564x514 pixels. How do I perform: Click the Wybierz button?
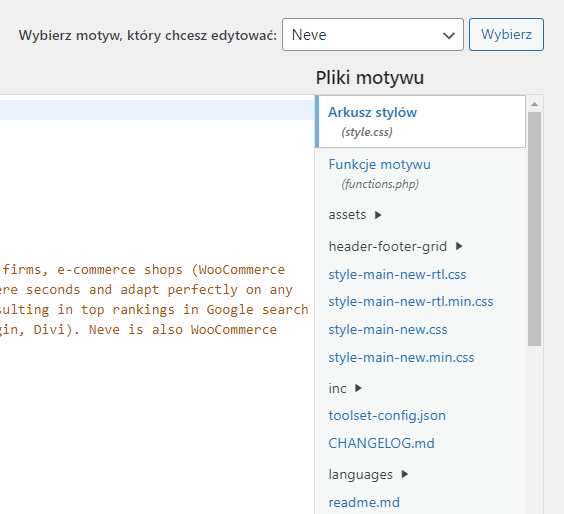(x=506, y=35)
